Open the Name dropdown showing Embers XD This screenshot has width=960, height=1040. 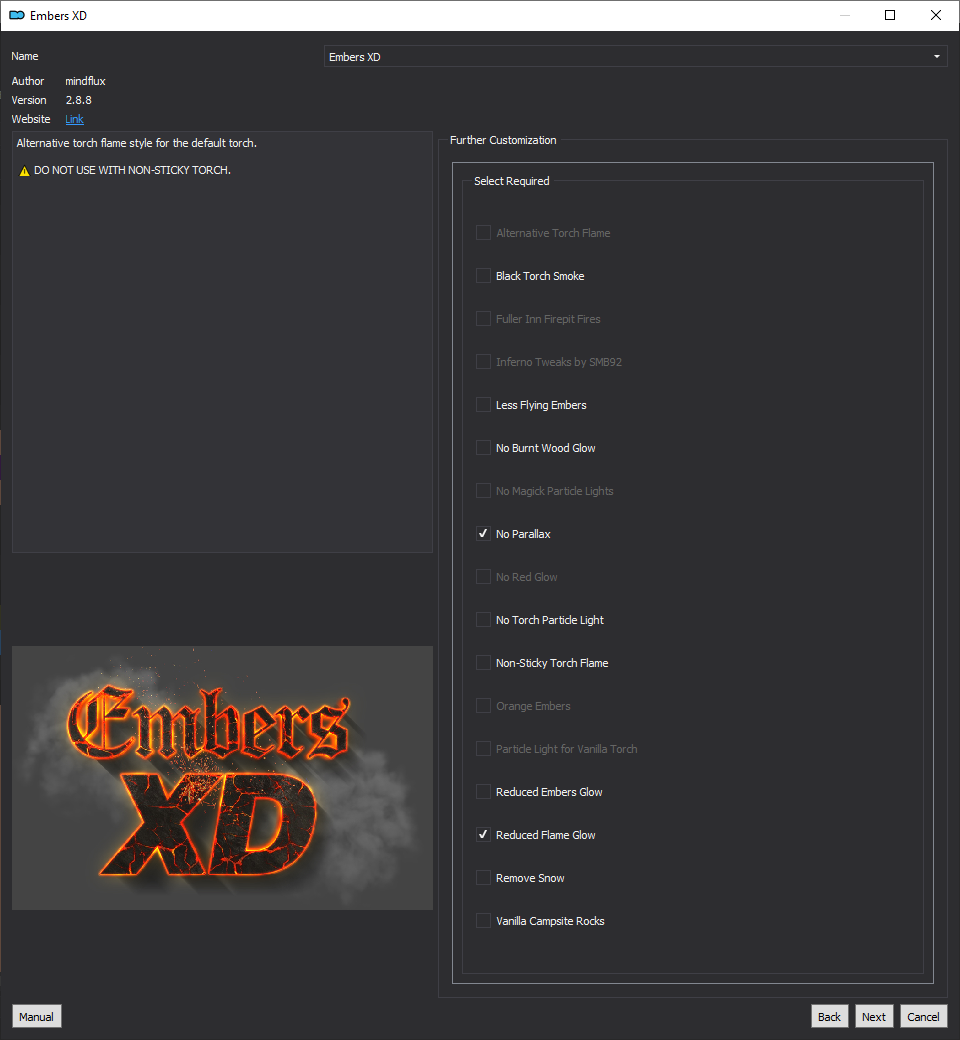pyautogui.click(x=635, y=56)
